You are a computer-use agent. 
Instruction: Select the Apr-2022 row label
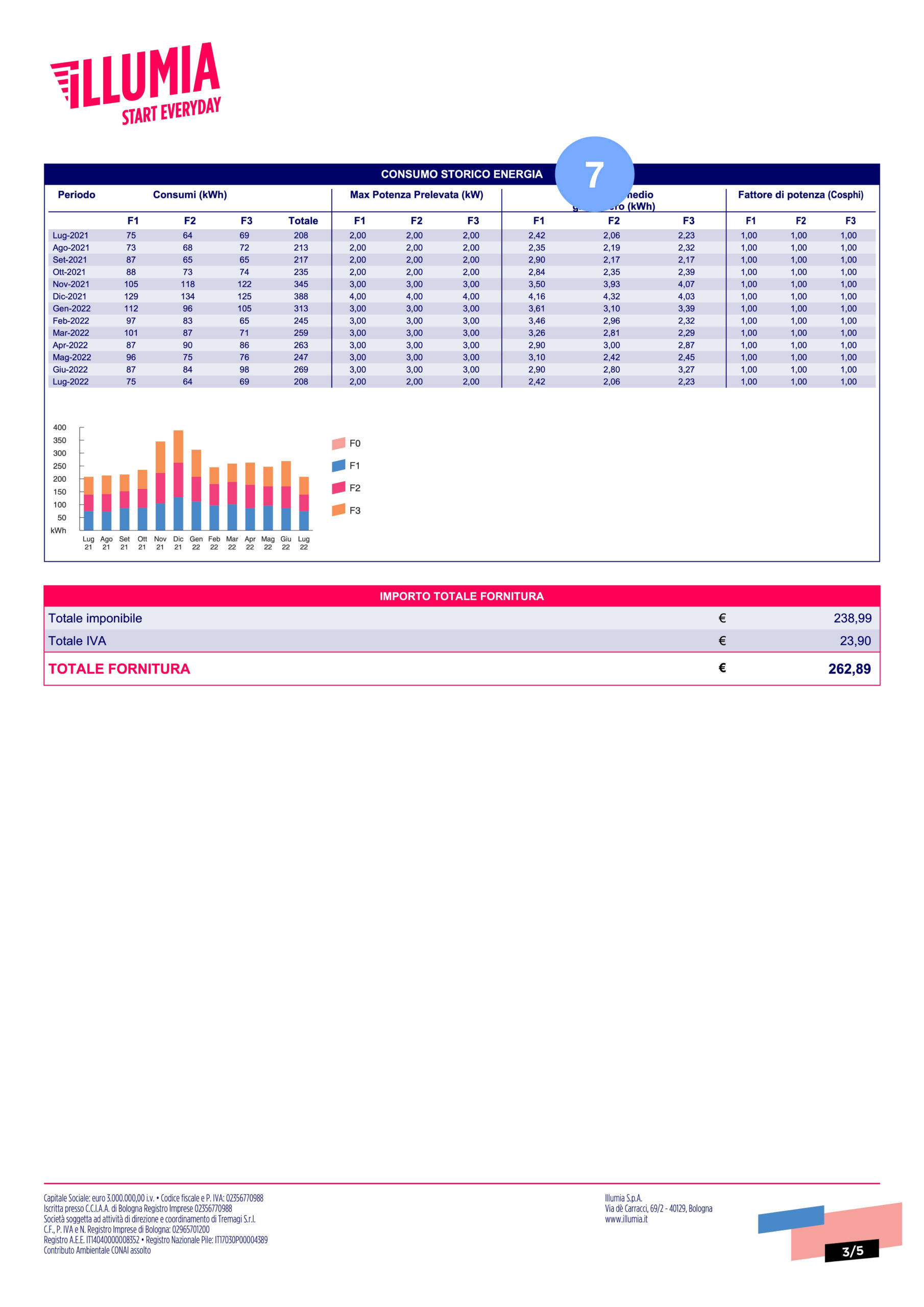coord(70,345)
